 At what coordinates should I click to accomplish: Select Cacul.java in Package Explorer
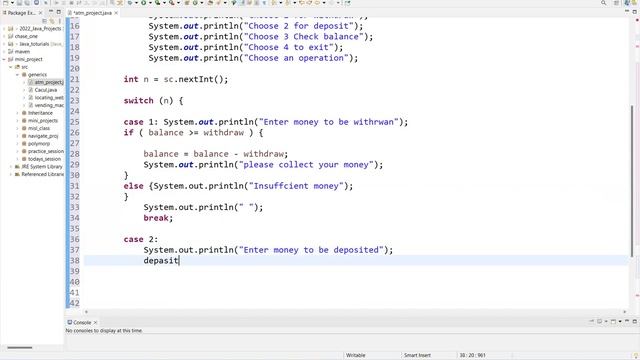[46, 90]
